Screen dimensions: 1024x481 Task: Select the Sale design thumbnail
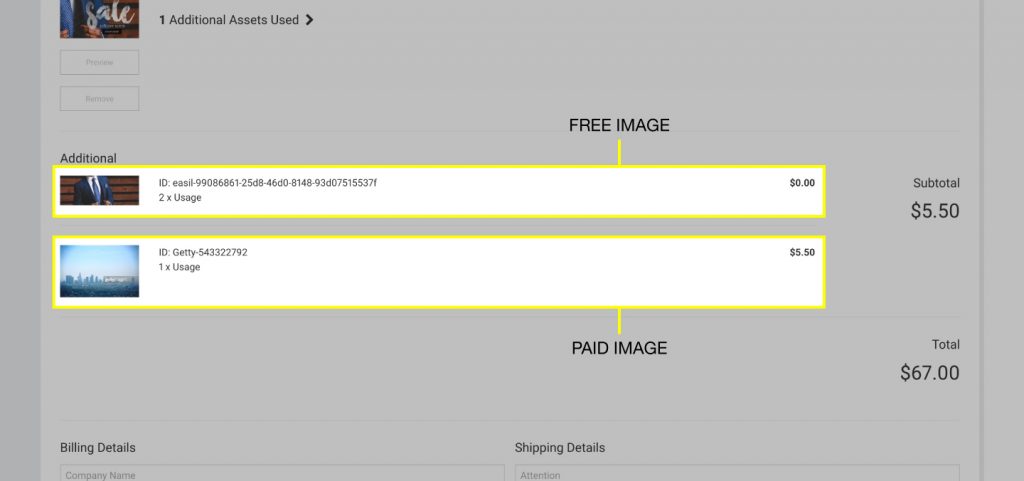pyautogui.click(x=99, y=18)
